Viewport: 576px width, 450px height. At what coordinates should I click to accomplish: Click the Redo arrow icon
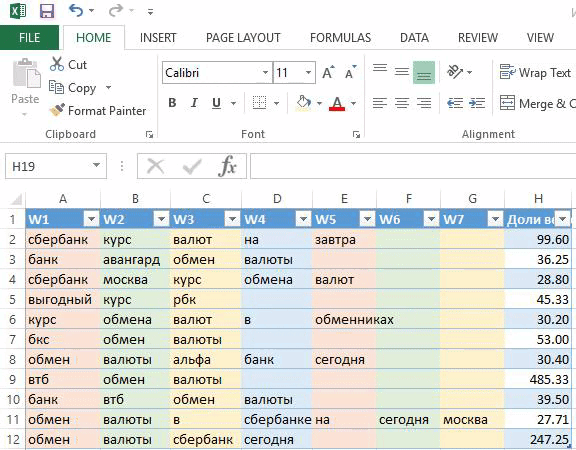tap(115, 11)
